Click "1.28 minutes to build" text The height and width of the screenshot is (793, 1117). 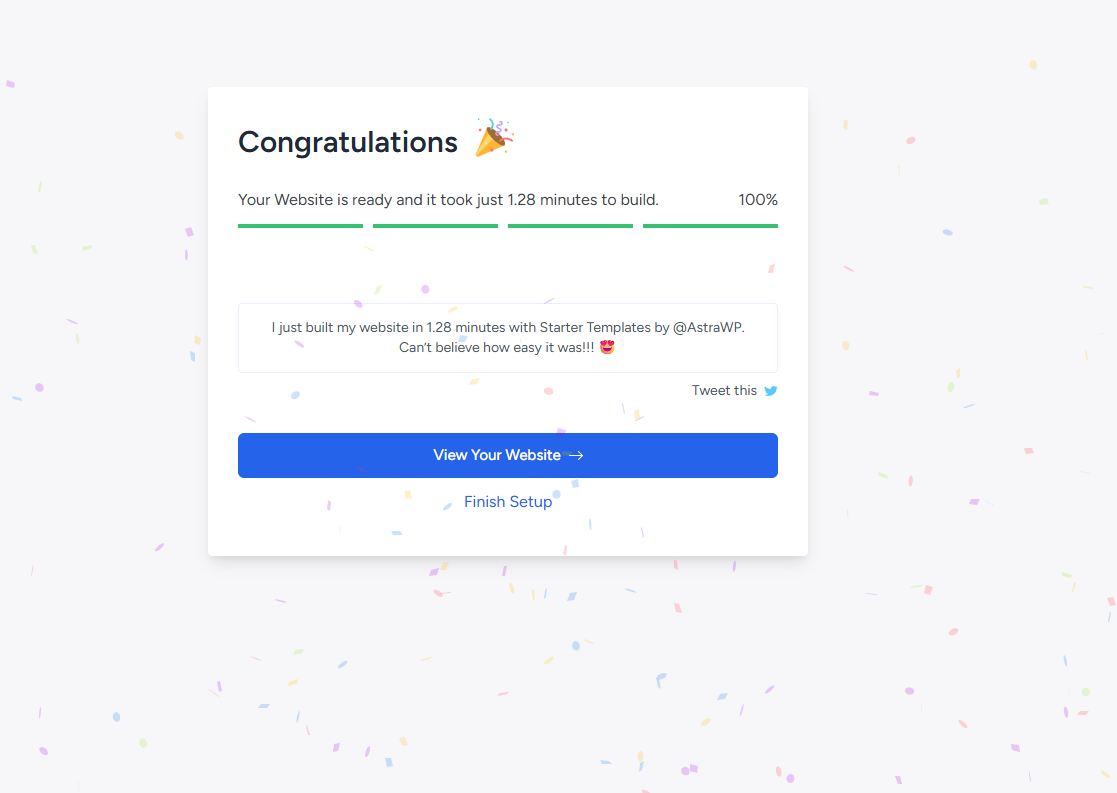(x=583, y=200)
